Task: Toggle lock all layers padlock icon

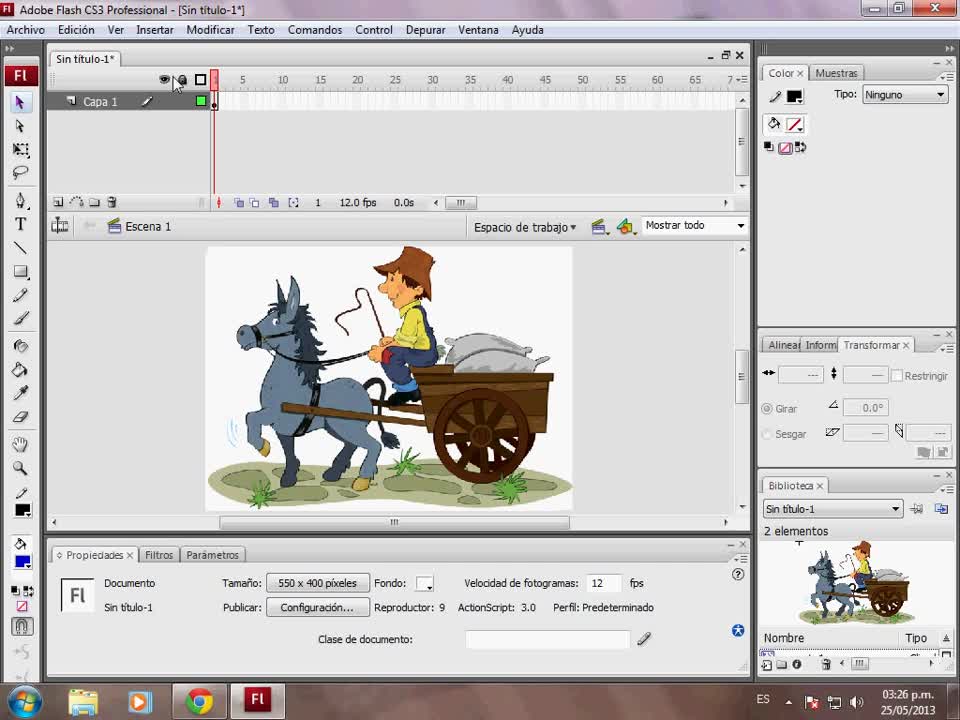Action: (x=182, y=80)
